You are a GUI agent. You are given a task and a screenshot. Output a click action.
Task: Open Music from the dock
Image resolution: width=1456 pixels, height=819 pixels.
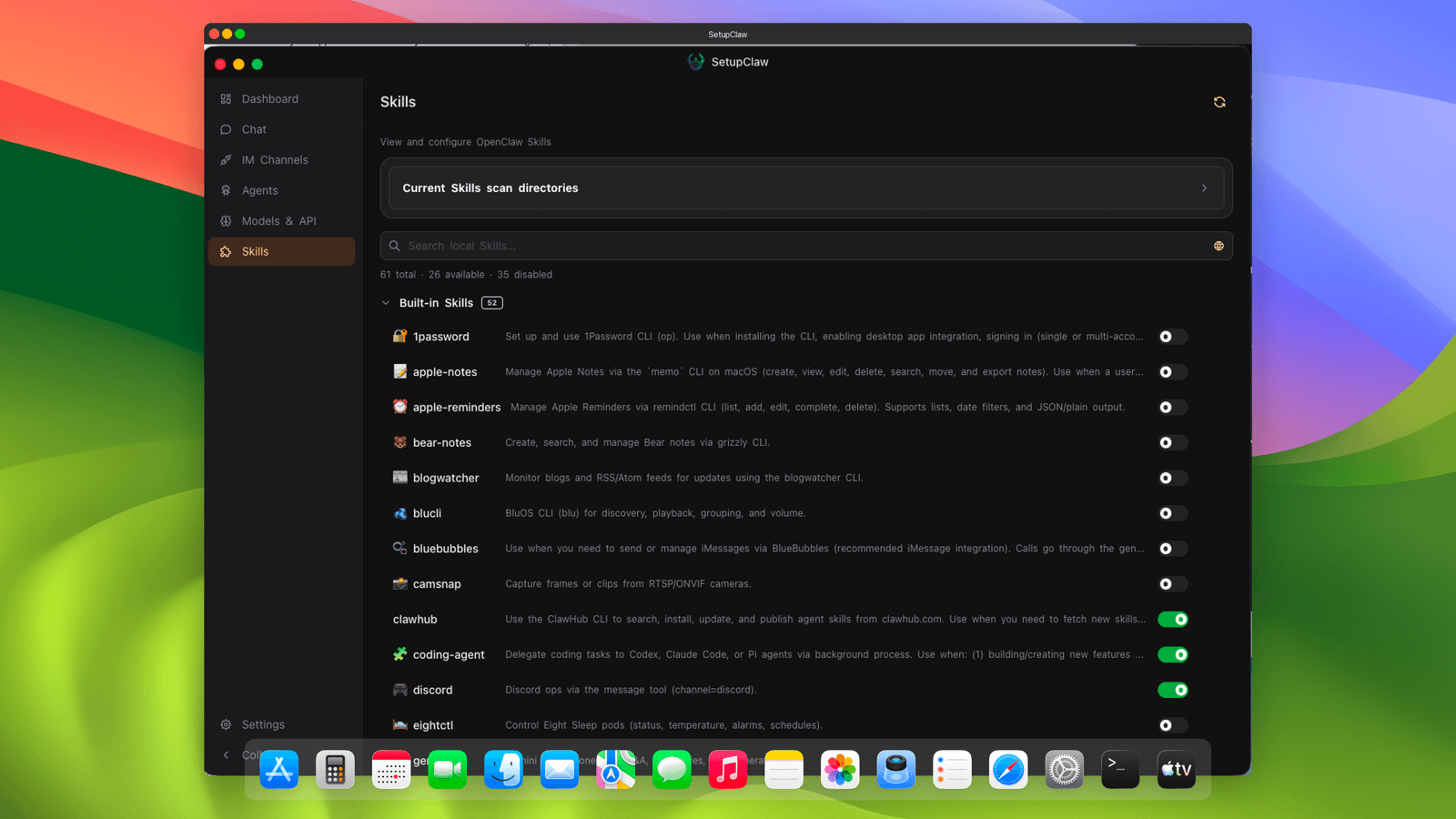(728, 770)
